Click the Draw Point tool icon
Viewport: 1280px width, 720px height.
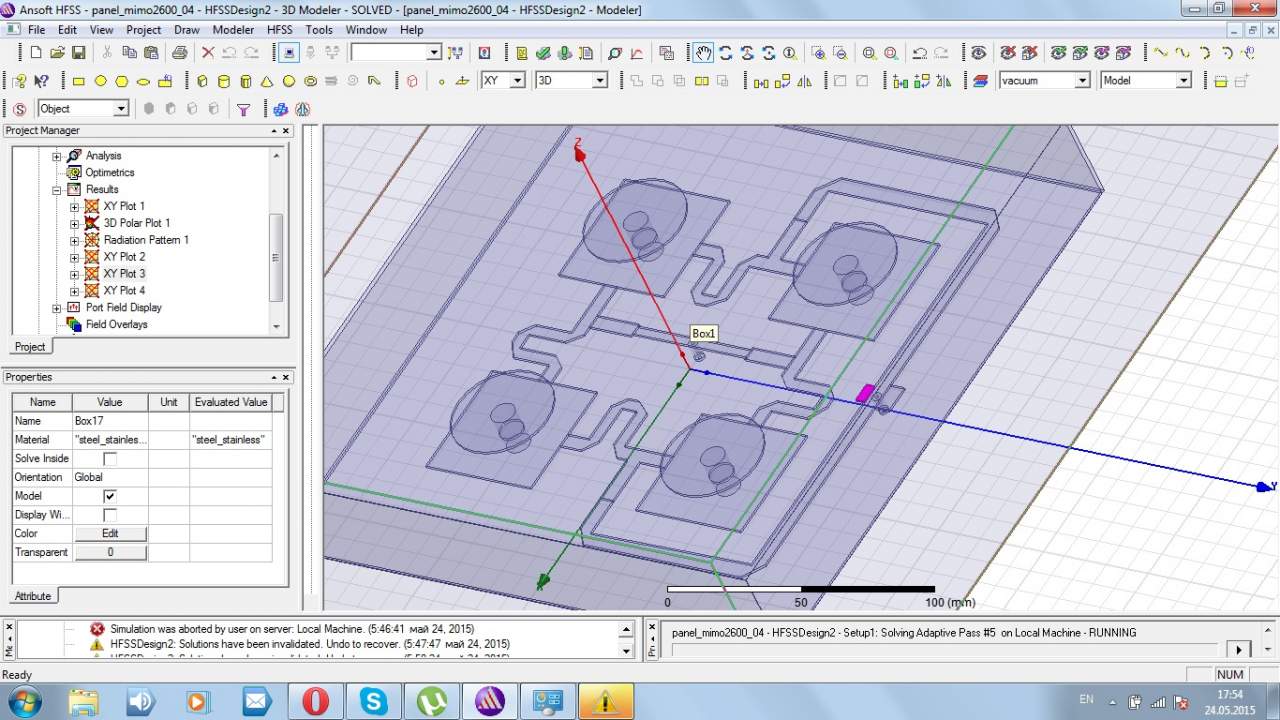click(441, 81)
